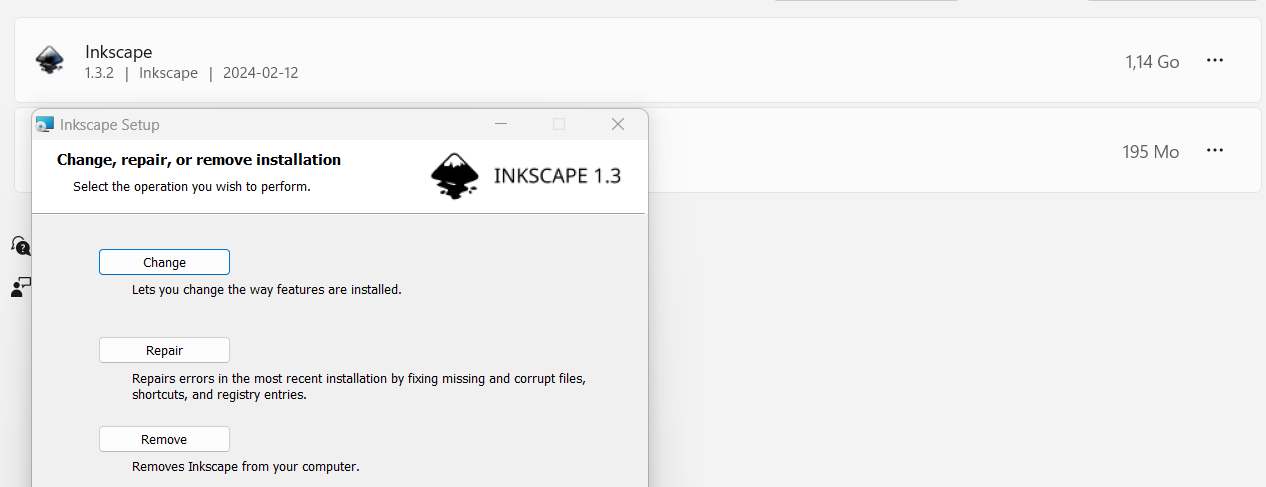
Task: Click the feedback person icon in Settings sidebar
Action: pyautogui.click(x=20, y=288)
